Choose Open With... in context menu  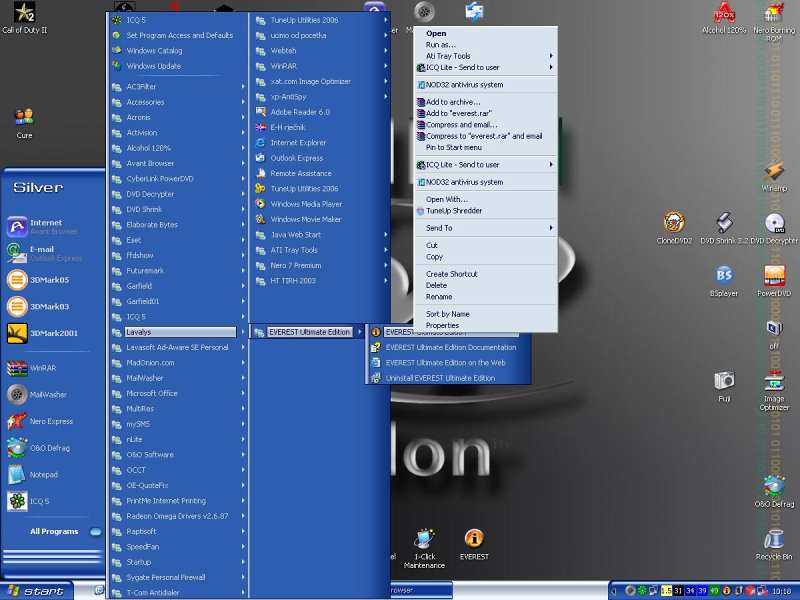(485, 199)
